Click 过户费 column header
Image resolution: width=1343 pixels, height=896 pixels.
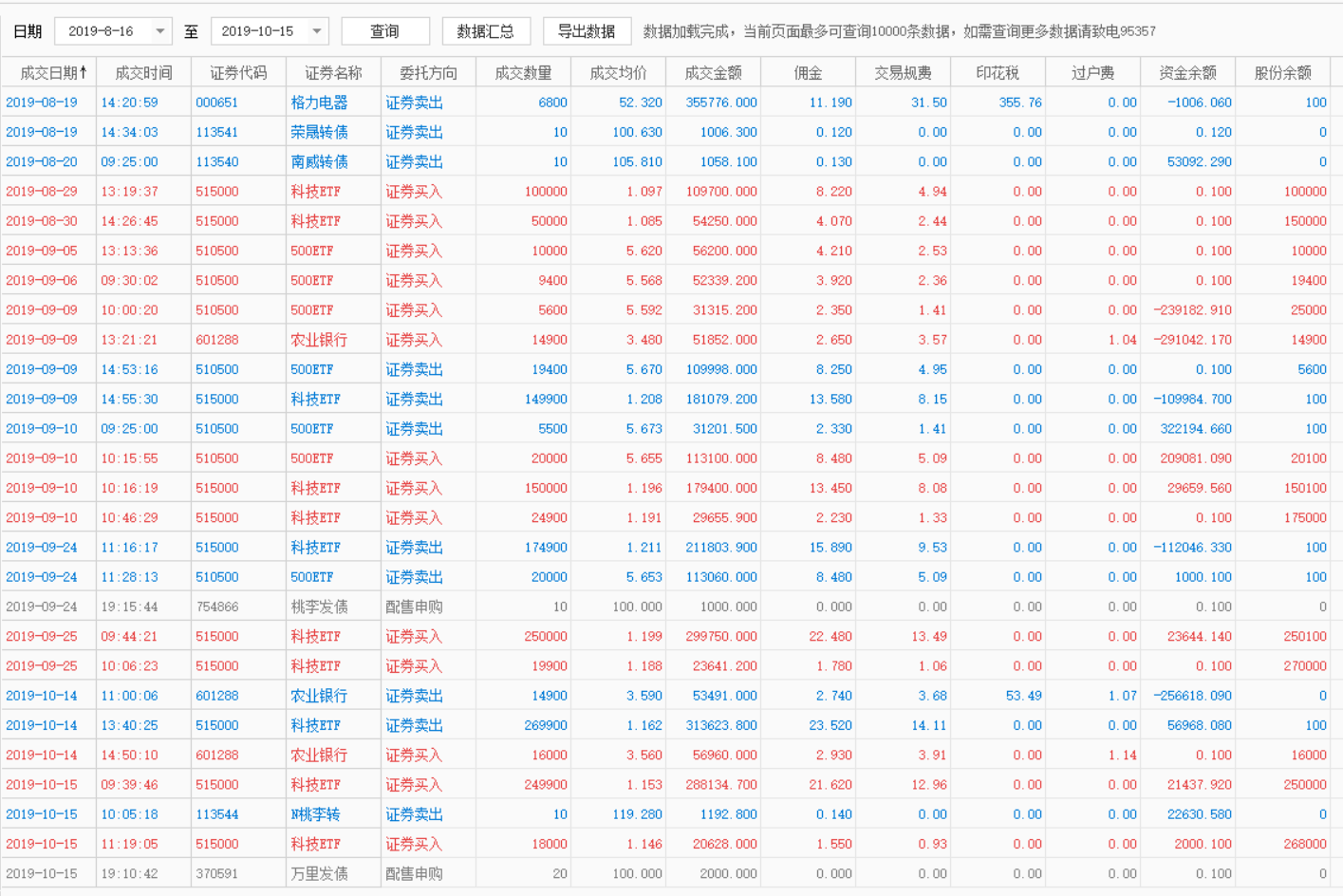(x=1092, y=72)
